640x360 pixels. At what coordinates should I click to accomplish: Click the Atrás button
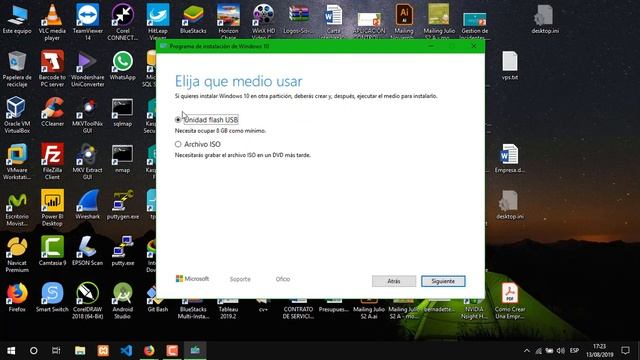tap(393, 281)
